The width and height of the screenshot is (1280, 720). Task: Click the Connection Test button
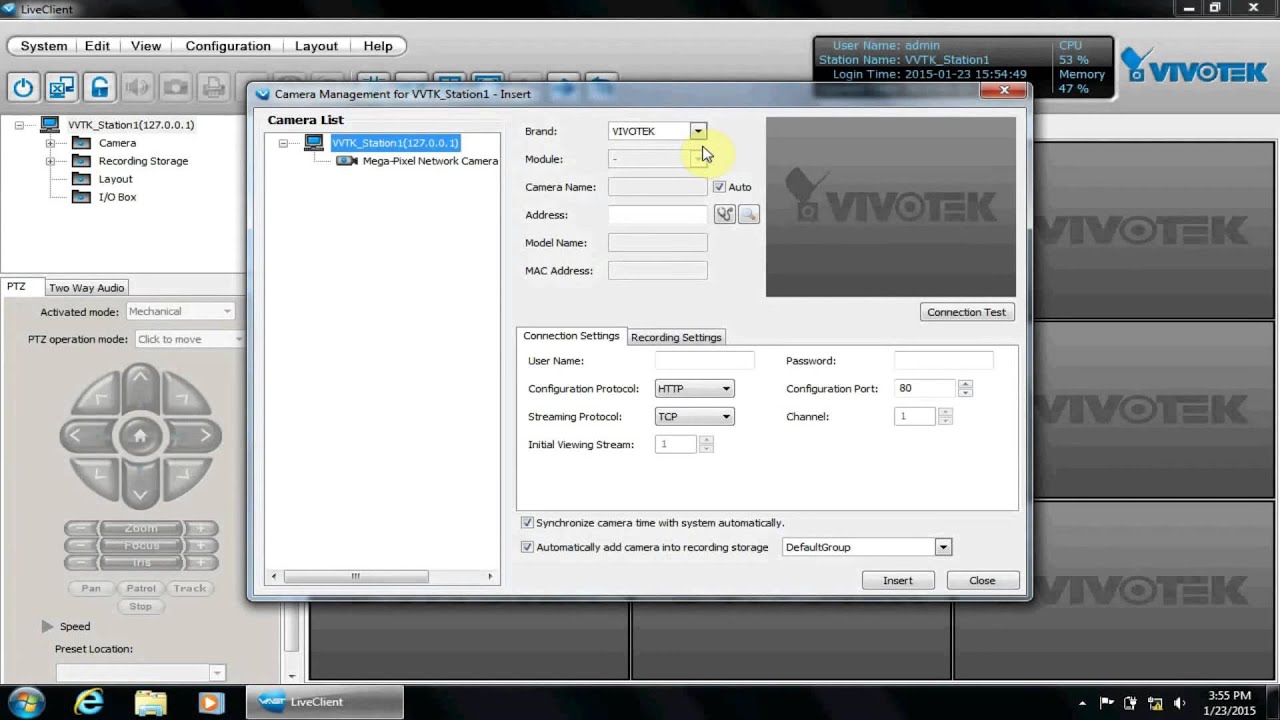pos(966,312)
